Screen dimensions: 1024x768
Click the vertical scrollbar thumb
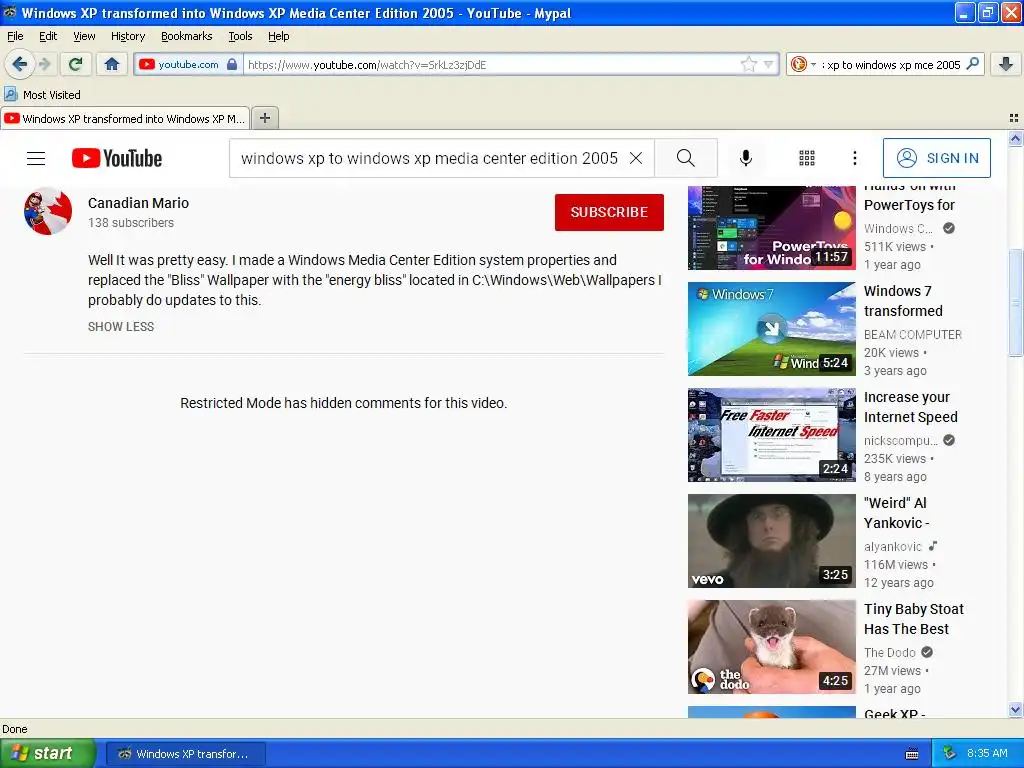click(1015, 302)
